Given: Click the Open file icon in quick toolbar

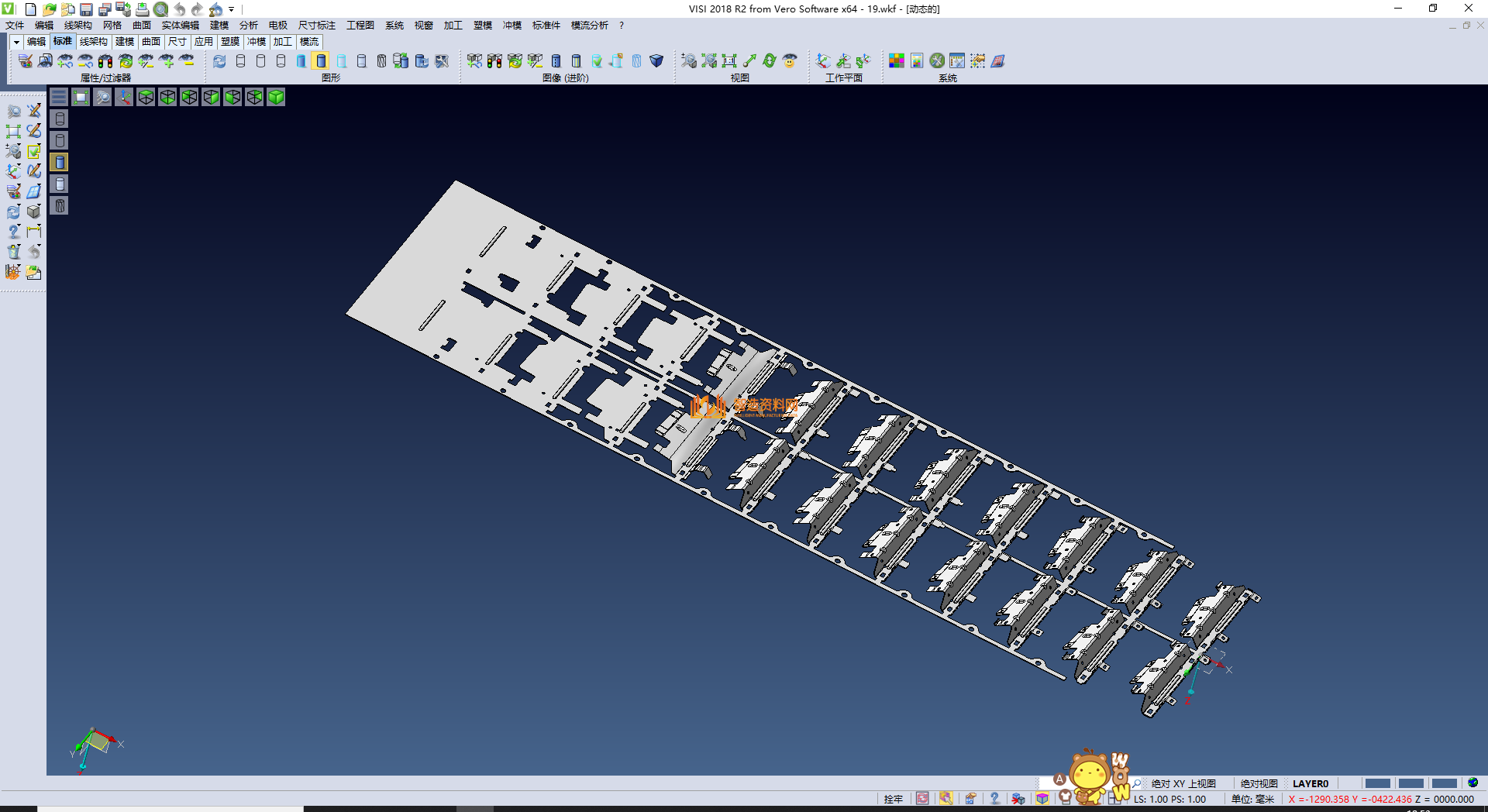Looking at the screenshot, I should pyautogui.click(x=49, y=9).
